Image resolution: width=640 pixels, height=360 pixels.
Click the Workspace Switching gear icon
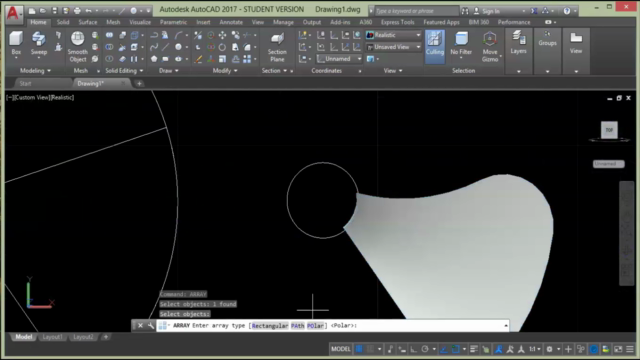pos(549,349)
